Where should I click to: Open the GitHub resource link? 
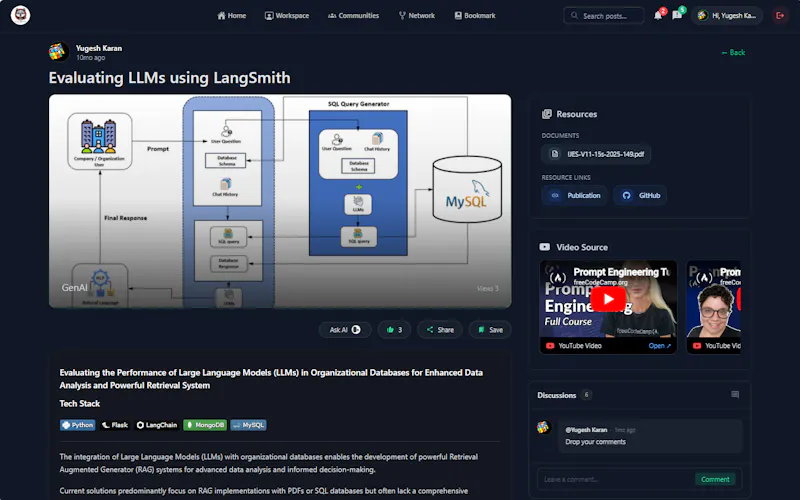pyautogui.click(x=640, y=195)
